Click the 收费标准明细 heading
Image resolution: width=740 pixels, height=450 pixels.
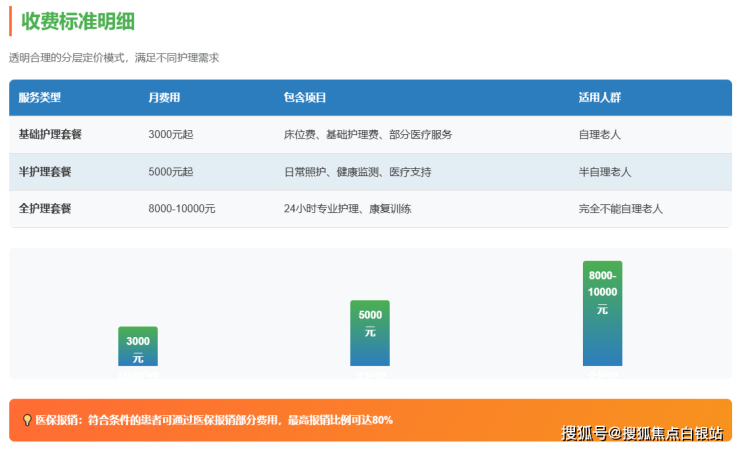point(78,21)
